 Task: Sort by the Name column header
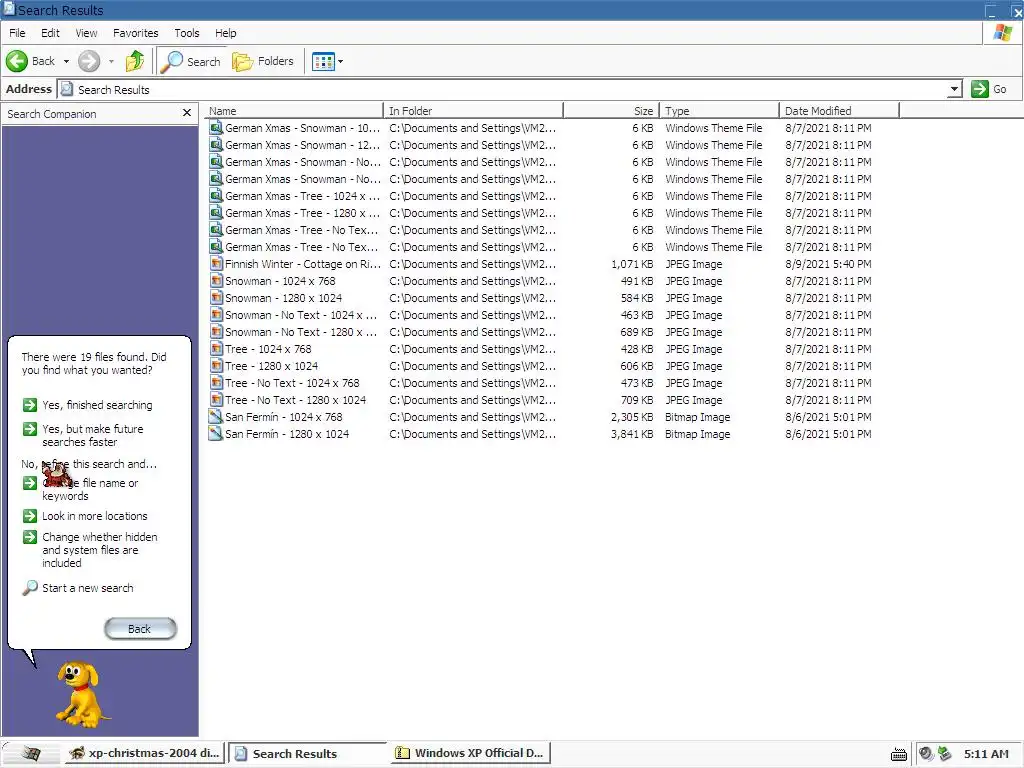[x=293, y=110]
